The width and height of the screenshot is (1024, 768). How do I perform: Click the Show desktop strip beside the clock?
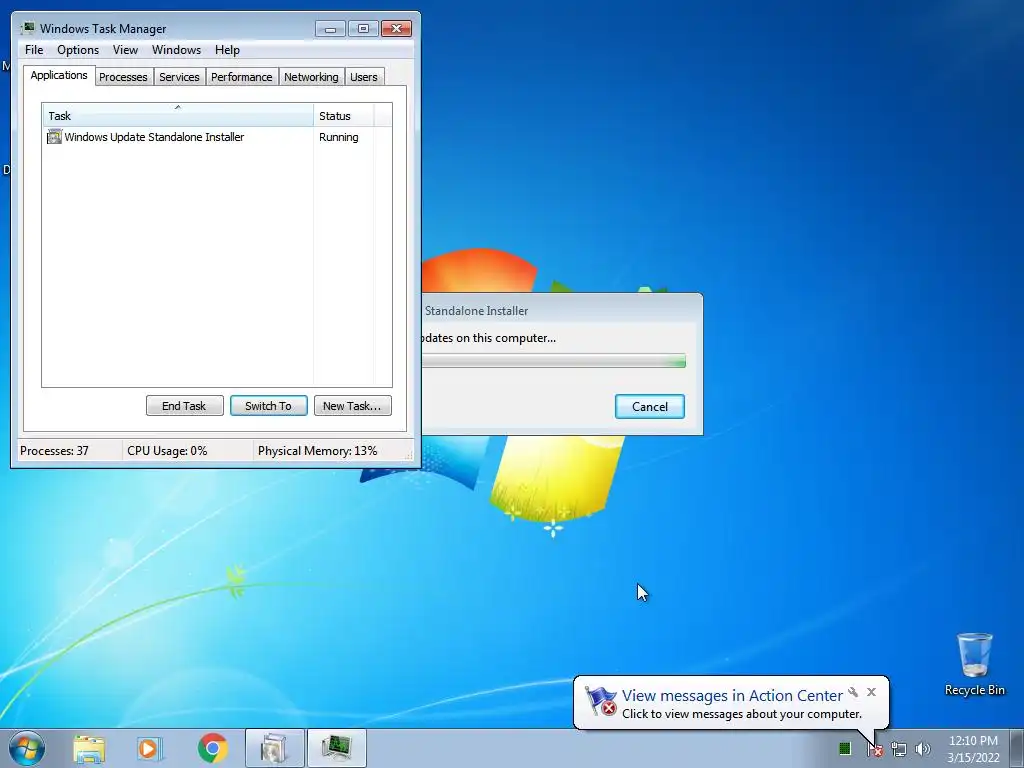click(1017, 748)
